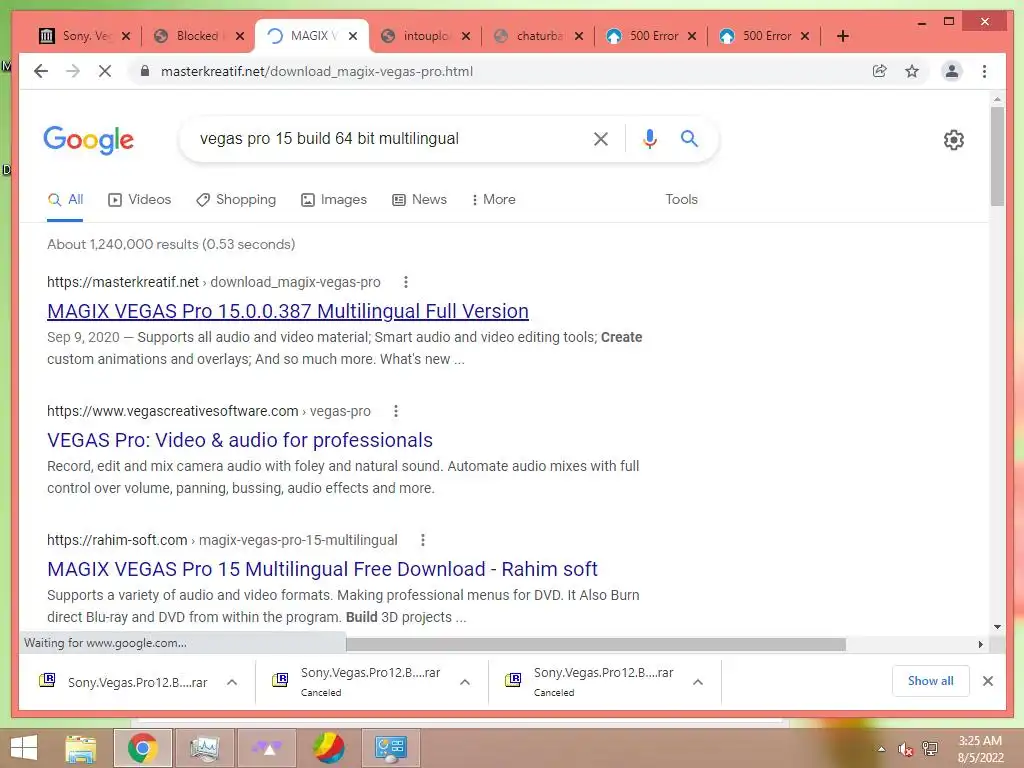1024x768 pixels.
Task: Select the News search filter
Action: click(419, 199)
